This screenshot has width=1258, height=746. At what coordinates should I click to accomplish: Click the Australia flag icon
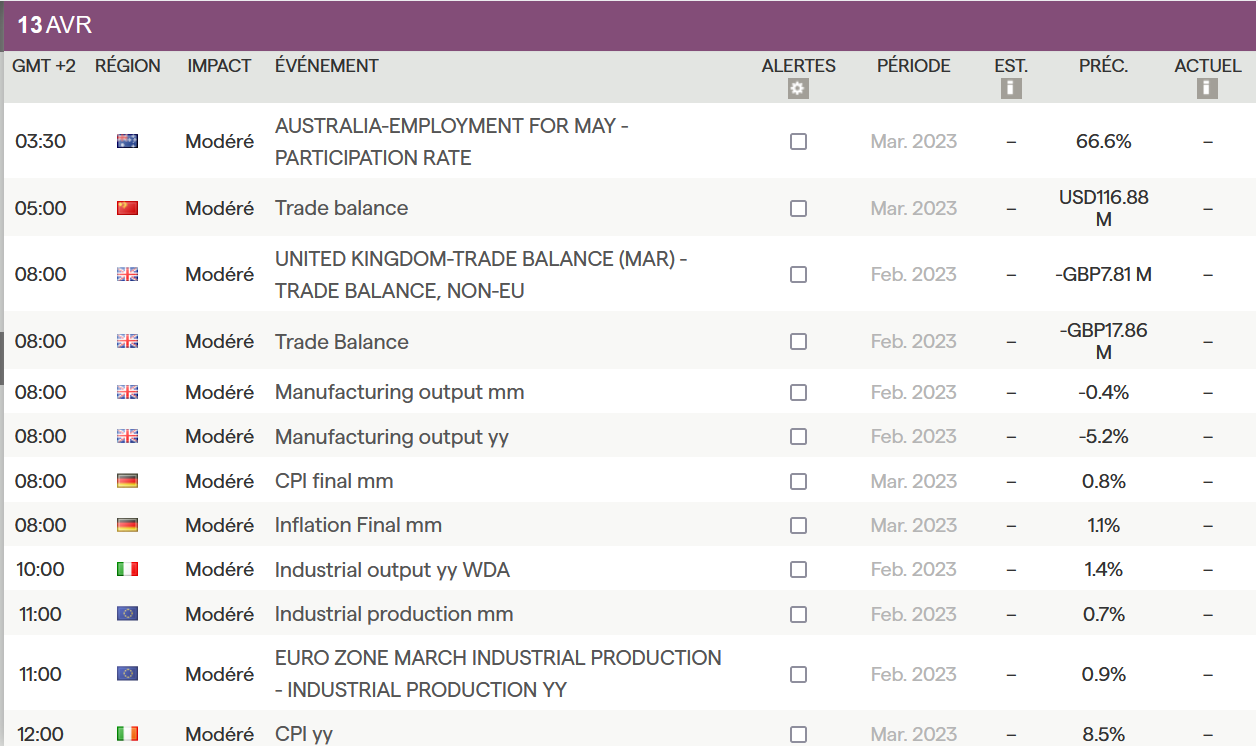pos(127,142)
